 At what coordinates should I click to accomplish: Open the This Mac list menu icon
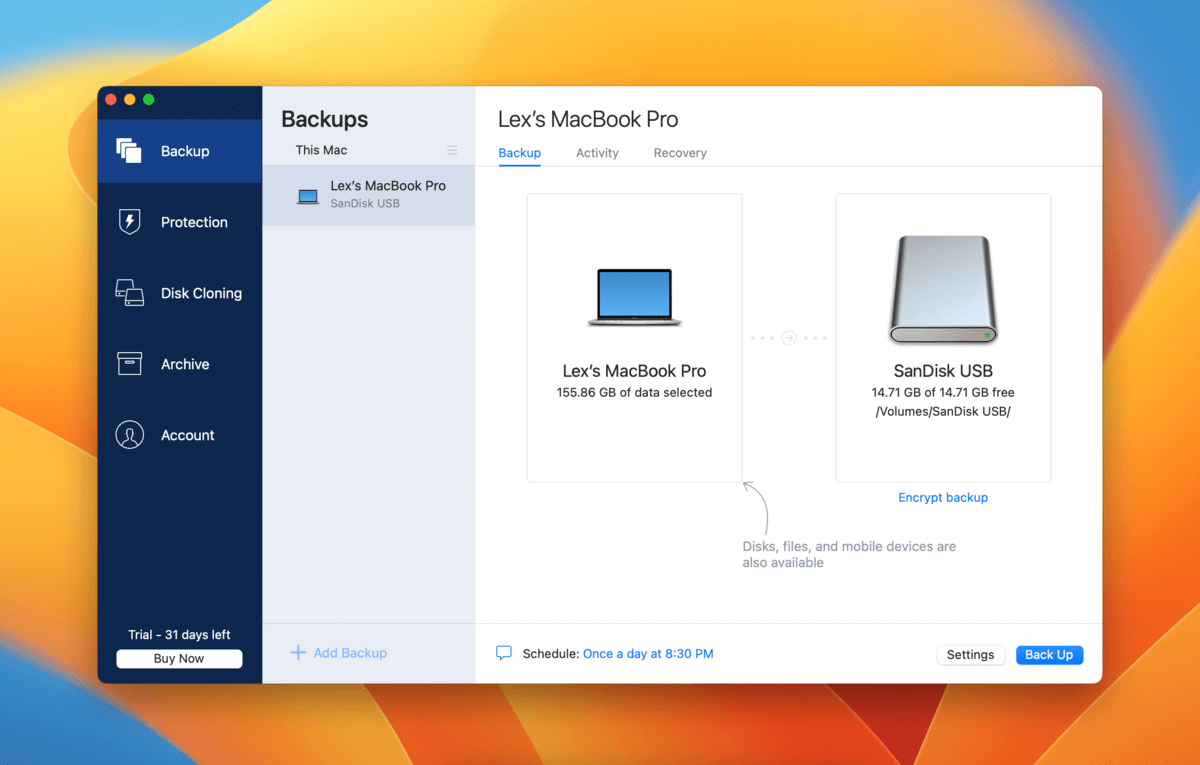pyautogui.click(x=452, y=150)
